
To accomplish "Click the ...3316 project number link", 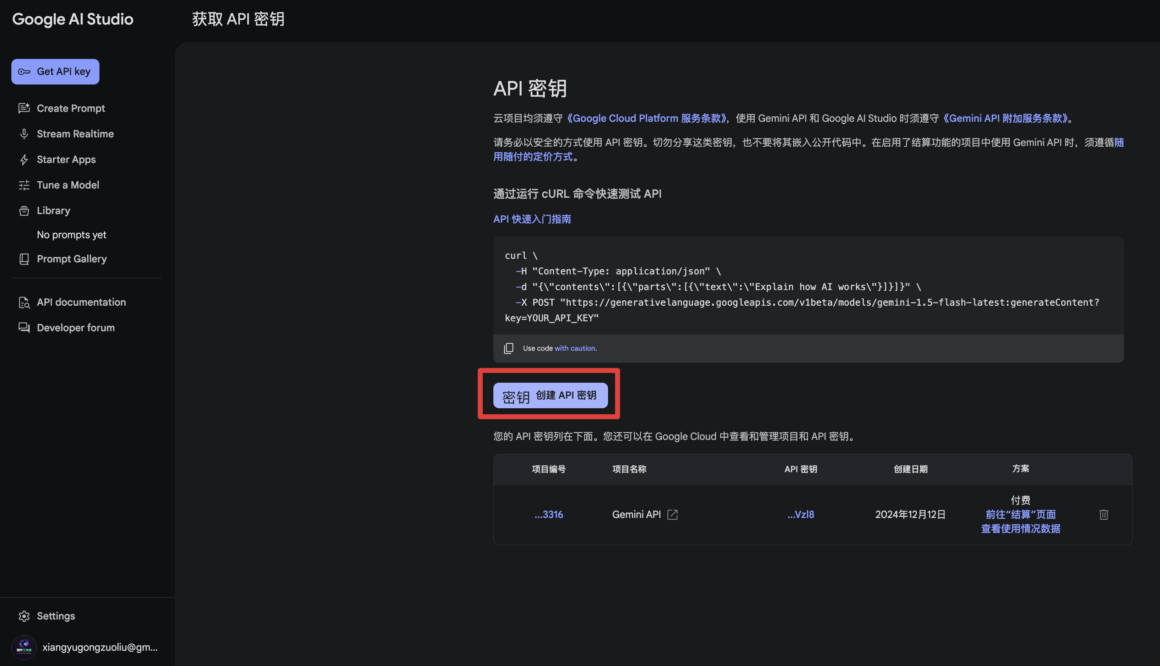I will (x=548, y=515).
